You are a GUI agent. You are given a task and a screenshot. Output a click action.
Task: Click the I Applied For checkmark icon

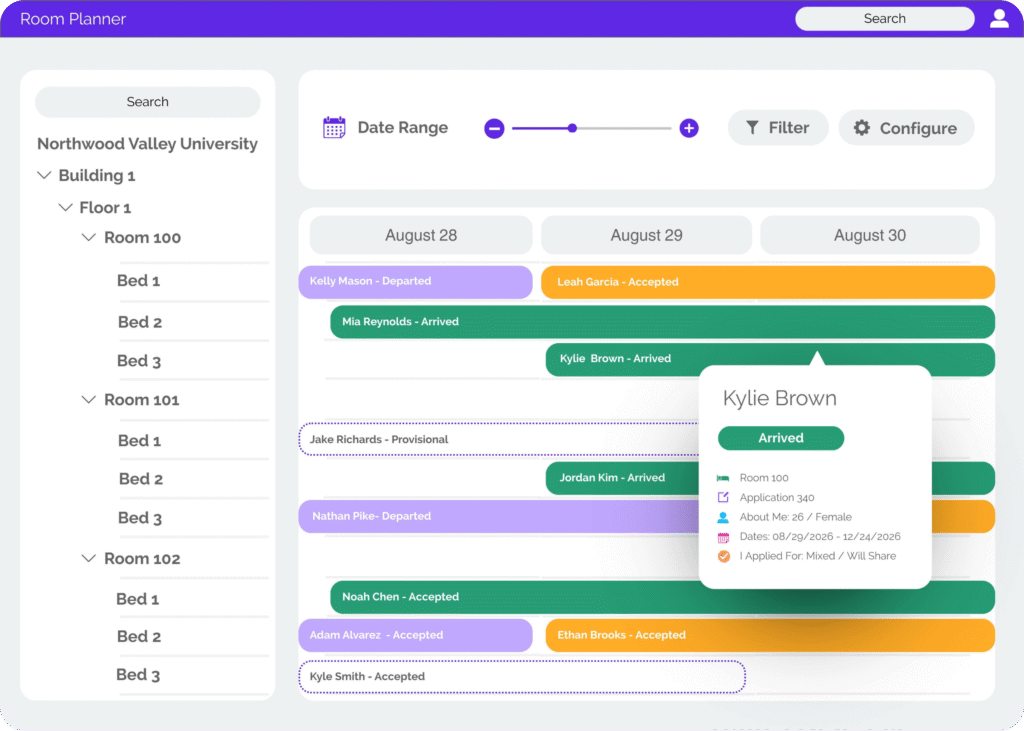click(723, 556)
